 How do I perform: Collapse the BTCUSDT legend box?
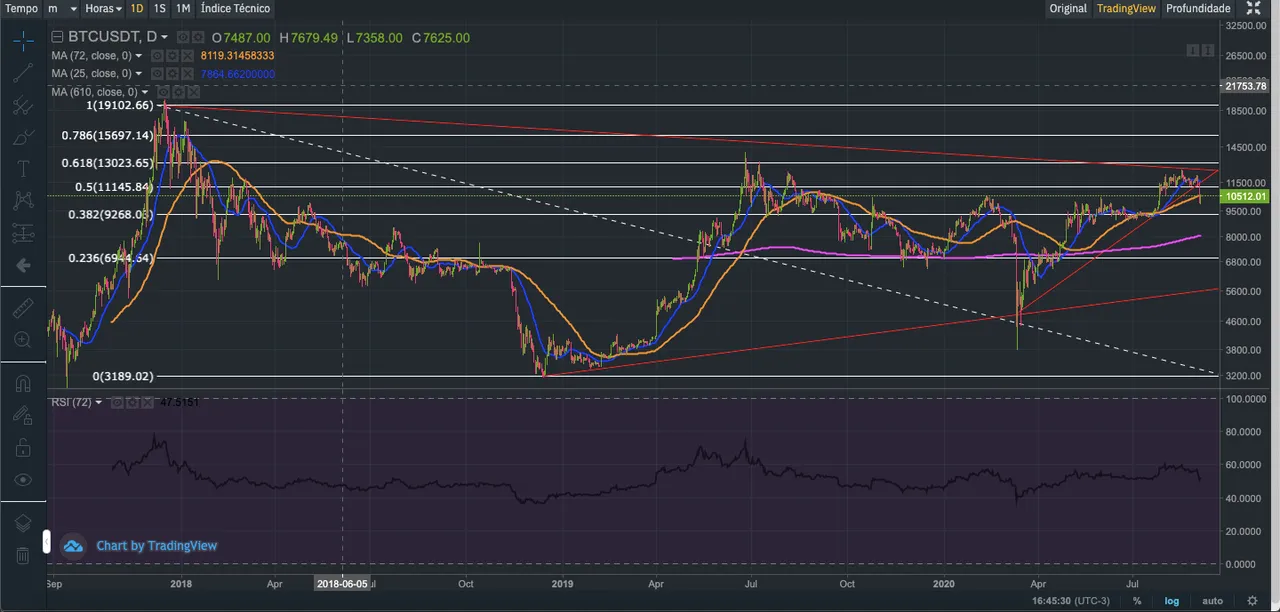point(57,38)
